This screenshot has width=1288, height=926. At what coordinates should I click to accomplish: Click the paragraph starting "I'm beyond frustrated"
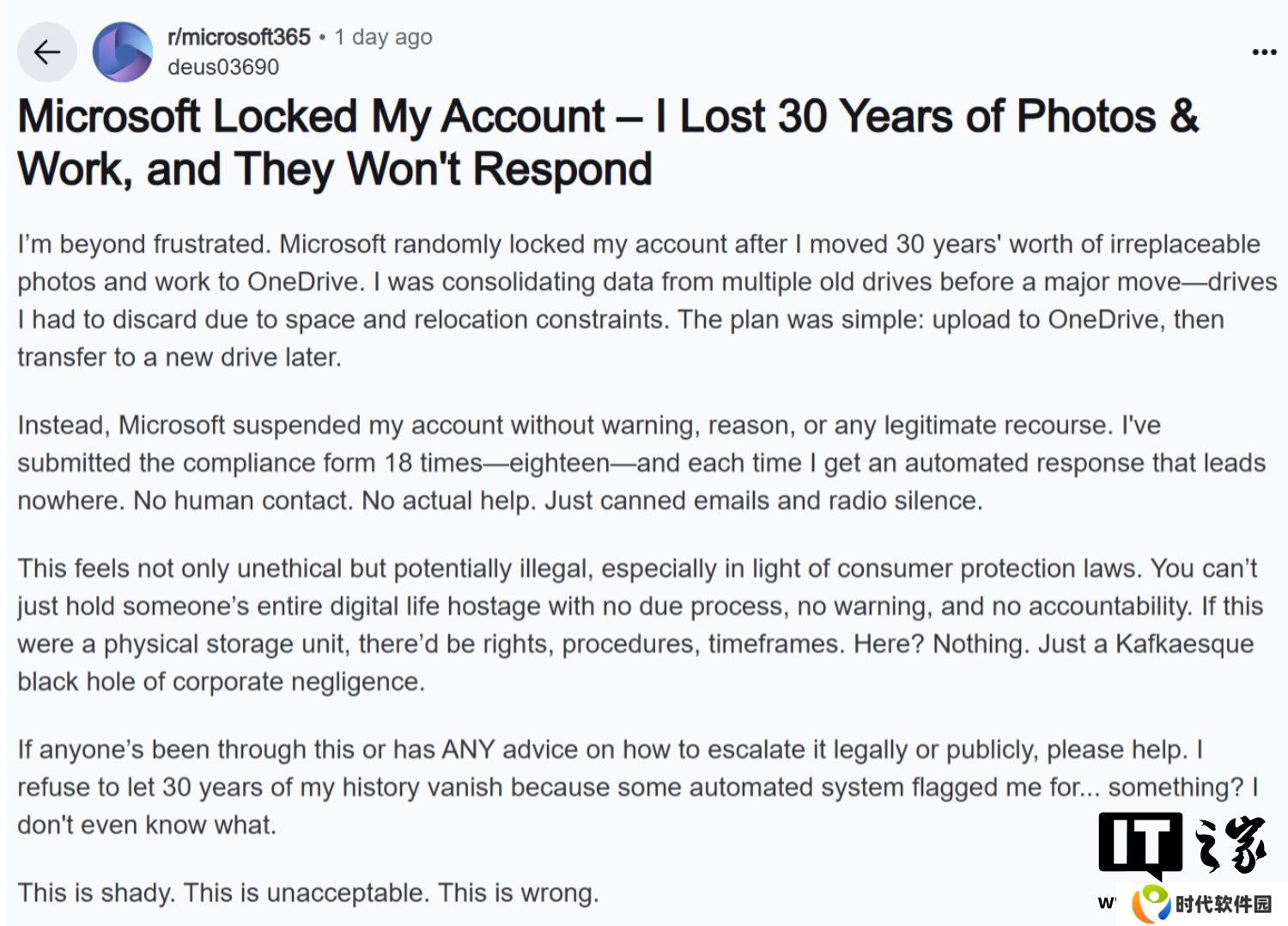(x=647, y=301)
